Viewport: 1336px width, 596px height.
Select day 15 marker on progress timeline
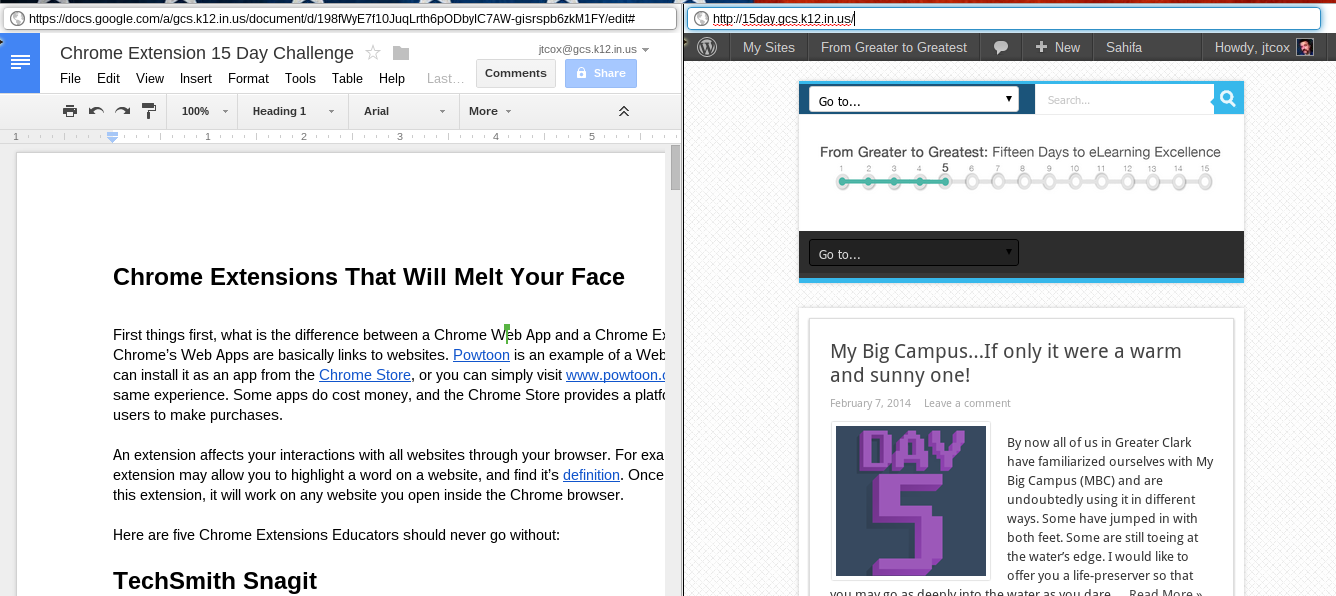click(x=1205, y=182)
